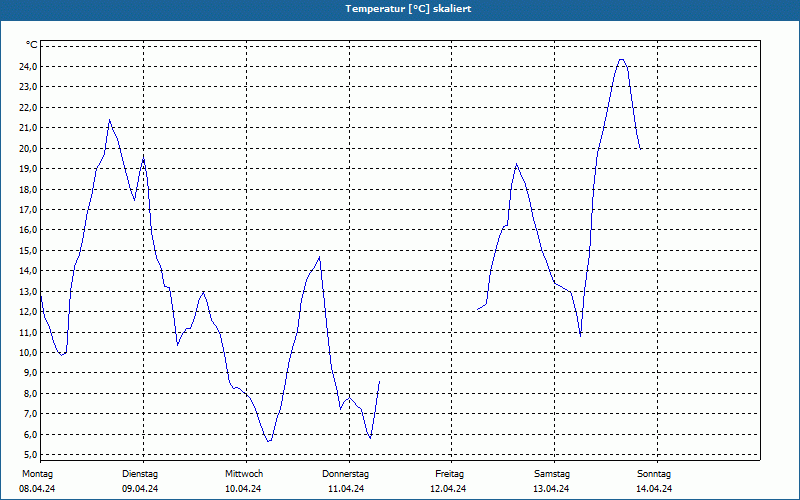Select the 23,0 value on the temperature axis

pos(28,87)
